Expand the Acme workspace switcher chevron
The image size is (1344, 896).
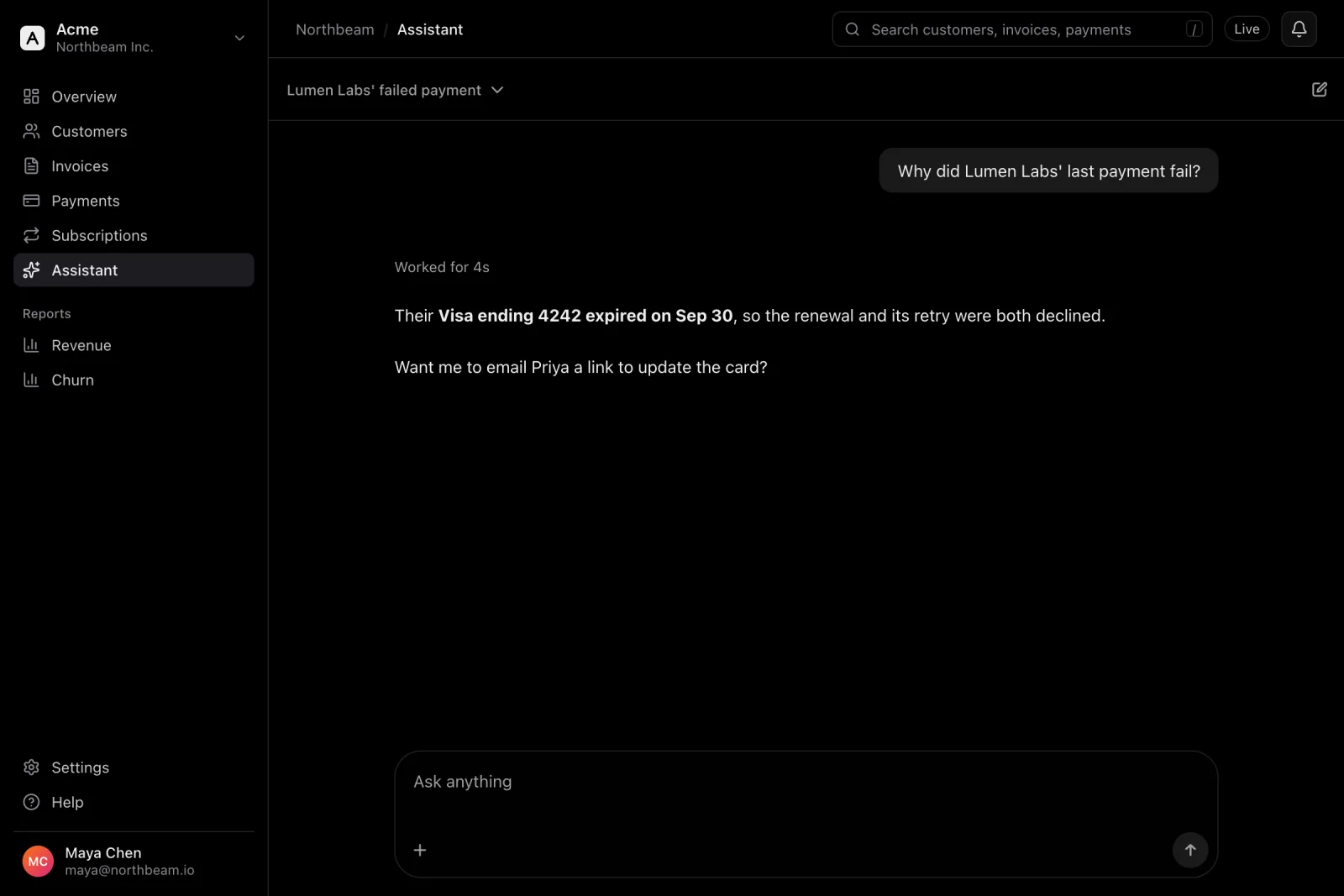click(x=239, y=38)
